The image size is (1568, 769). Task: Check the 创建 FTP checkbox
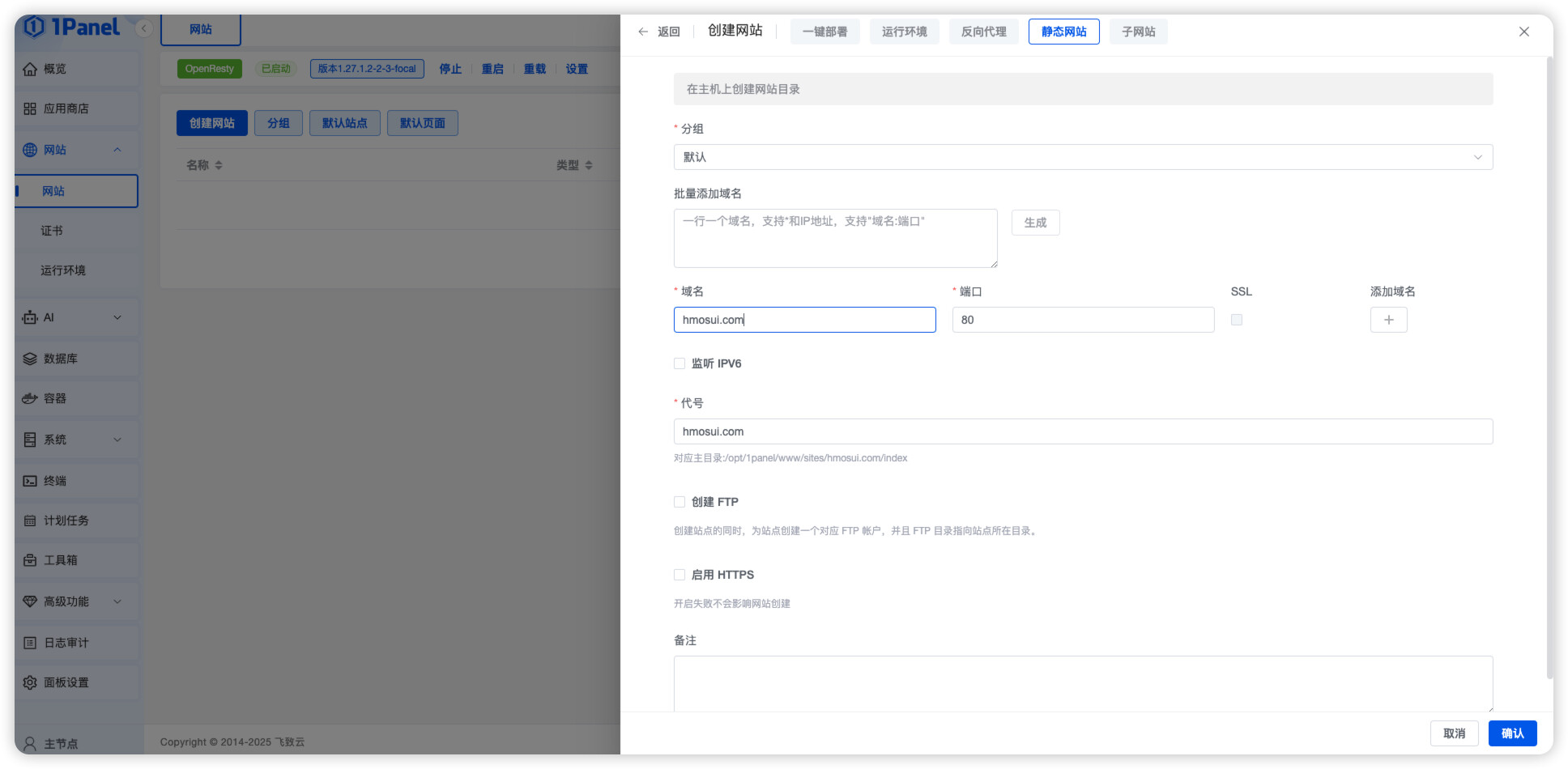pyautogui.click(x=680, y=502)
